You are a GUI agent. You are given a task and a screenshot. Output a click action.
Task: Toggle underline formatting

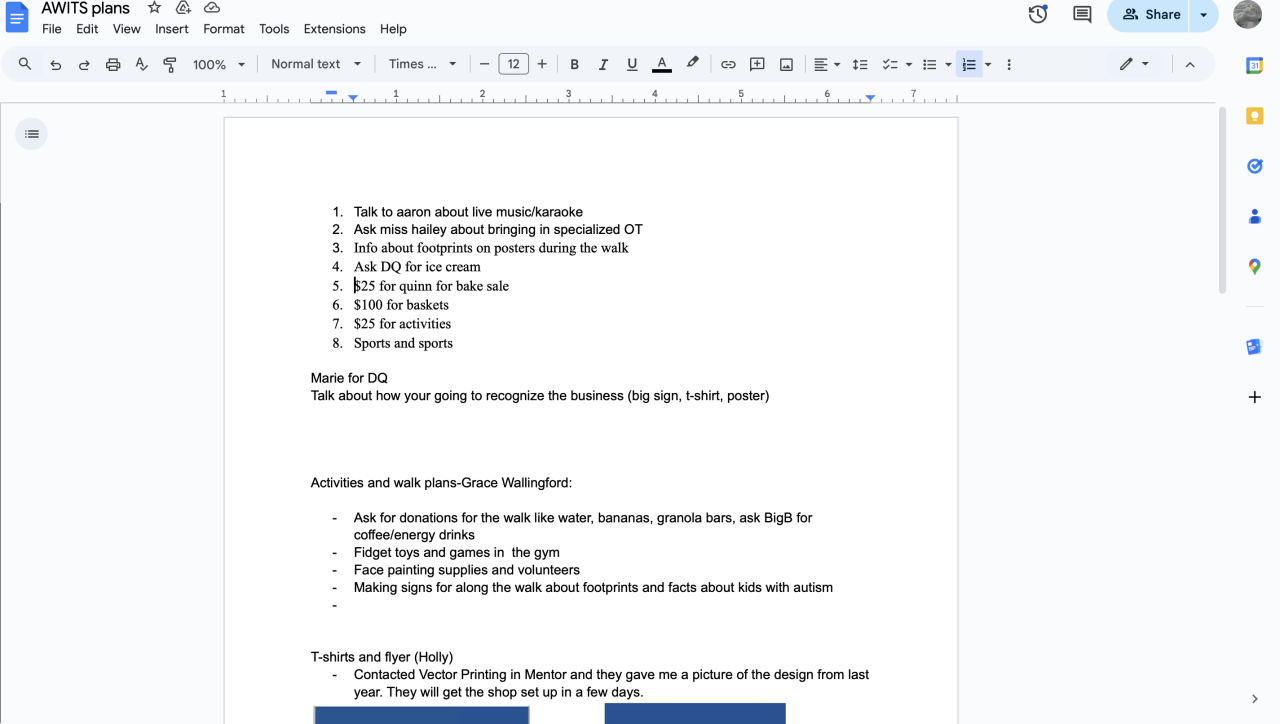point(632,64)
